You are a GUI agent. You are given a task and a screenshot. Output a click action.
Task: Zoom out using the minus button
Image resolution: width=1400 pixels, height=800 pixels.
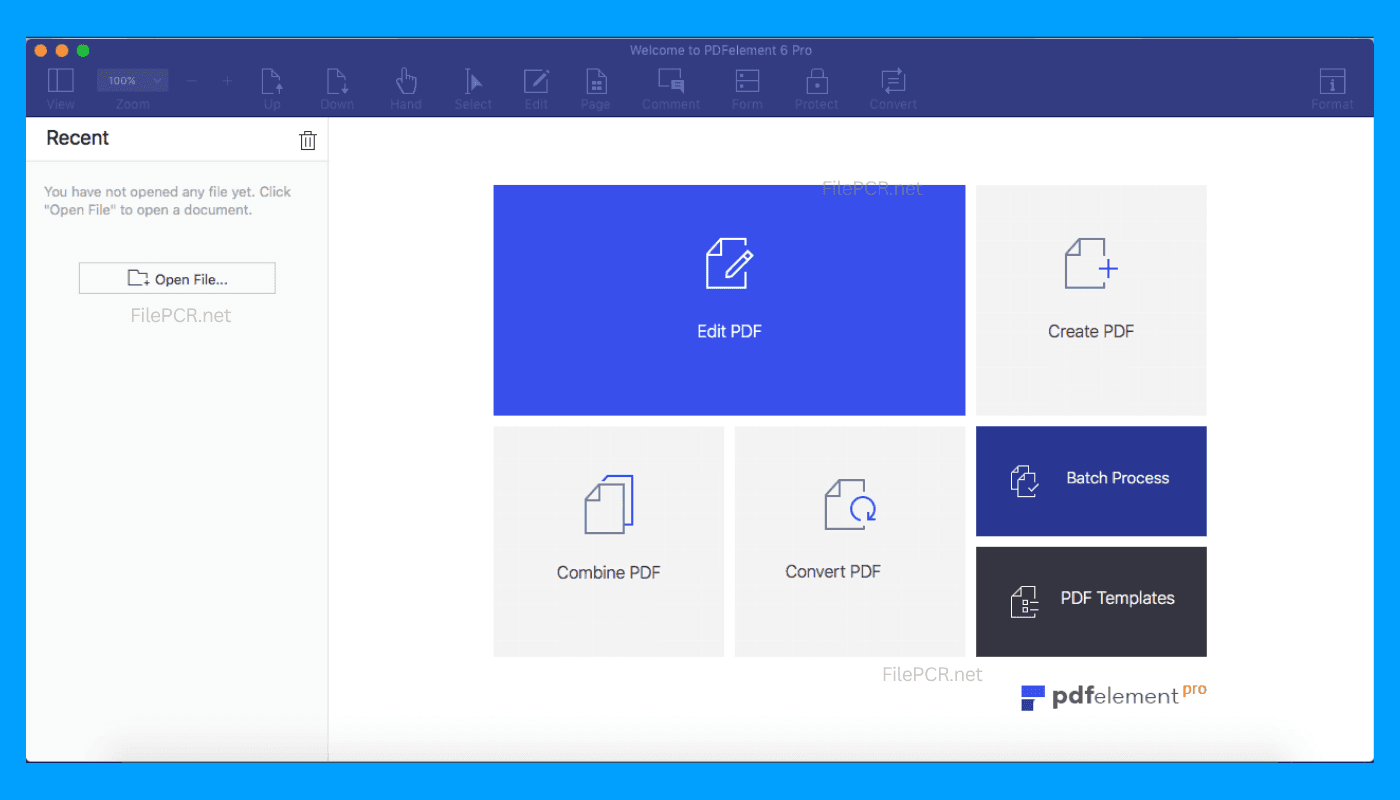pyautogui.click(x=192, y=81)
